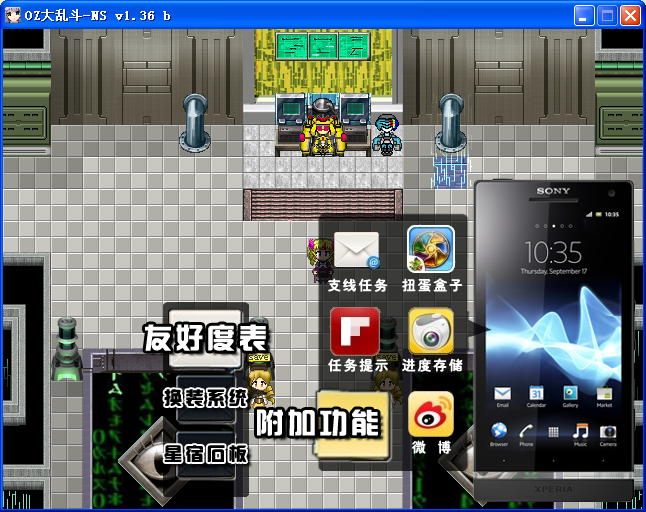Viewport: 646px width, 512px height.
Task: Click the phone status bar signal icon
Action: [589, 214]
